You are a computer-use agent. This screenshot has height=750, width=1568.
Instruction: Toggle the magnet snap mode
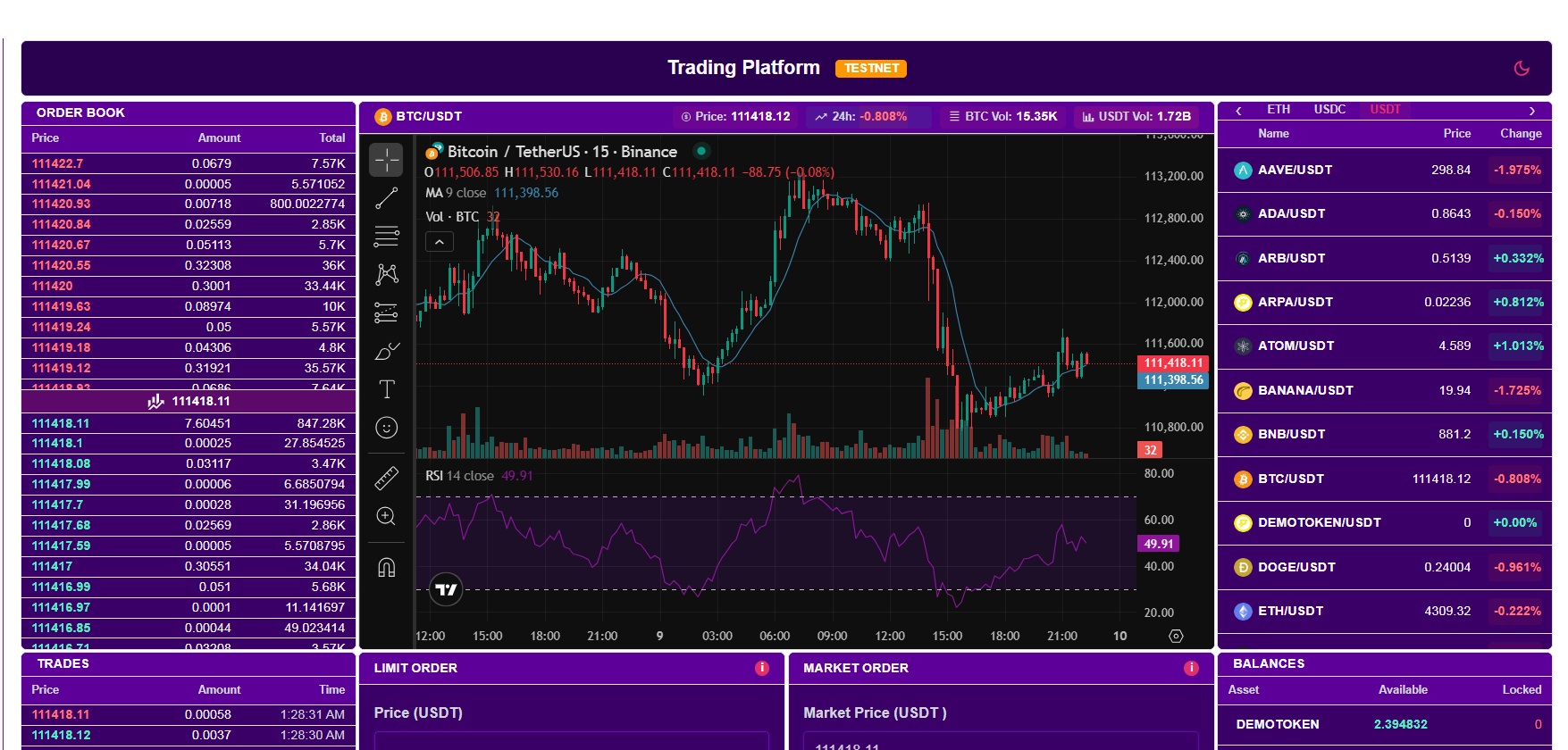(x=386, y=567)
